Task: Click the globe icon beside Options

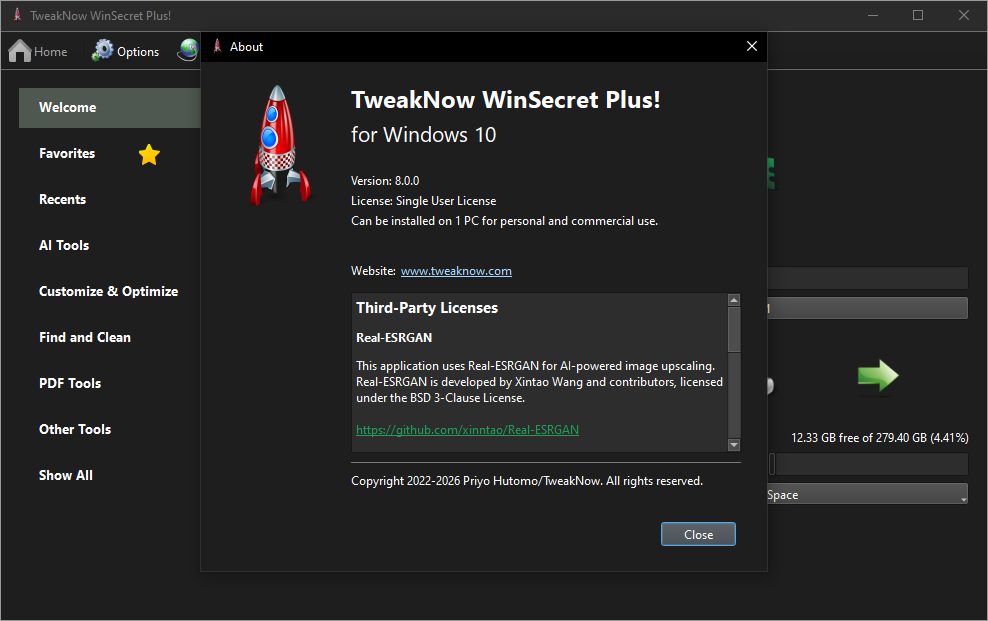Action: pos(188,51)
